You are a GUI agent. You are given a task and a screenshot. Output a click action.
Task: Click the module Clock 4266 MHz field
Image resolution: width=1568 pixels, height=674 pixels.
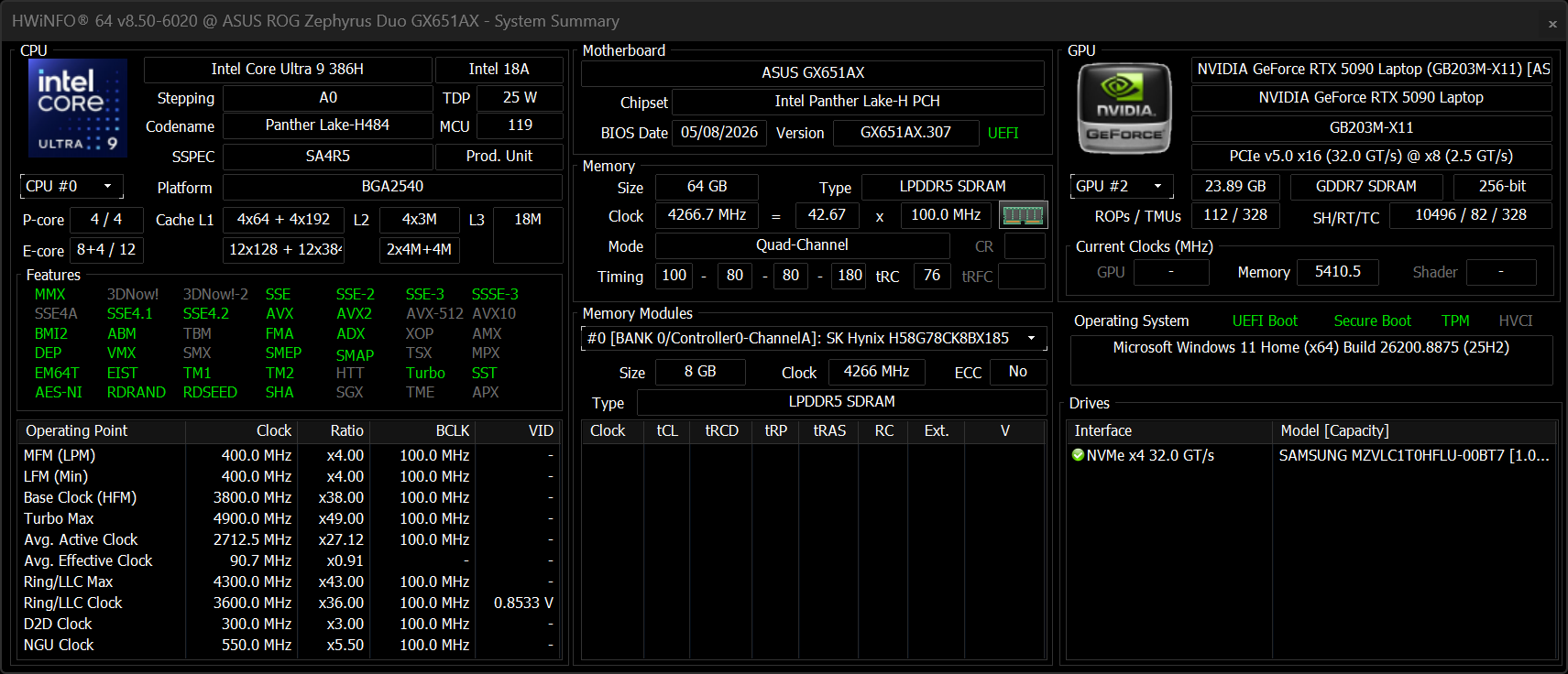tap(877, 372)
